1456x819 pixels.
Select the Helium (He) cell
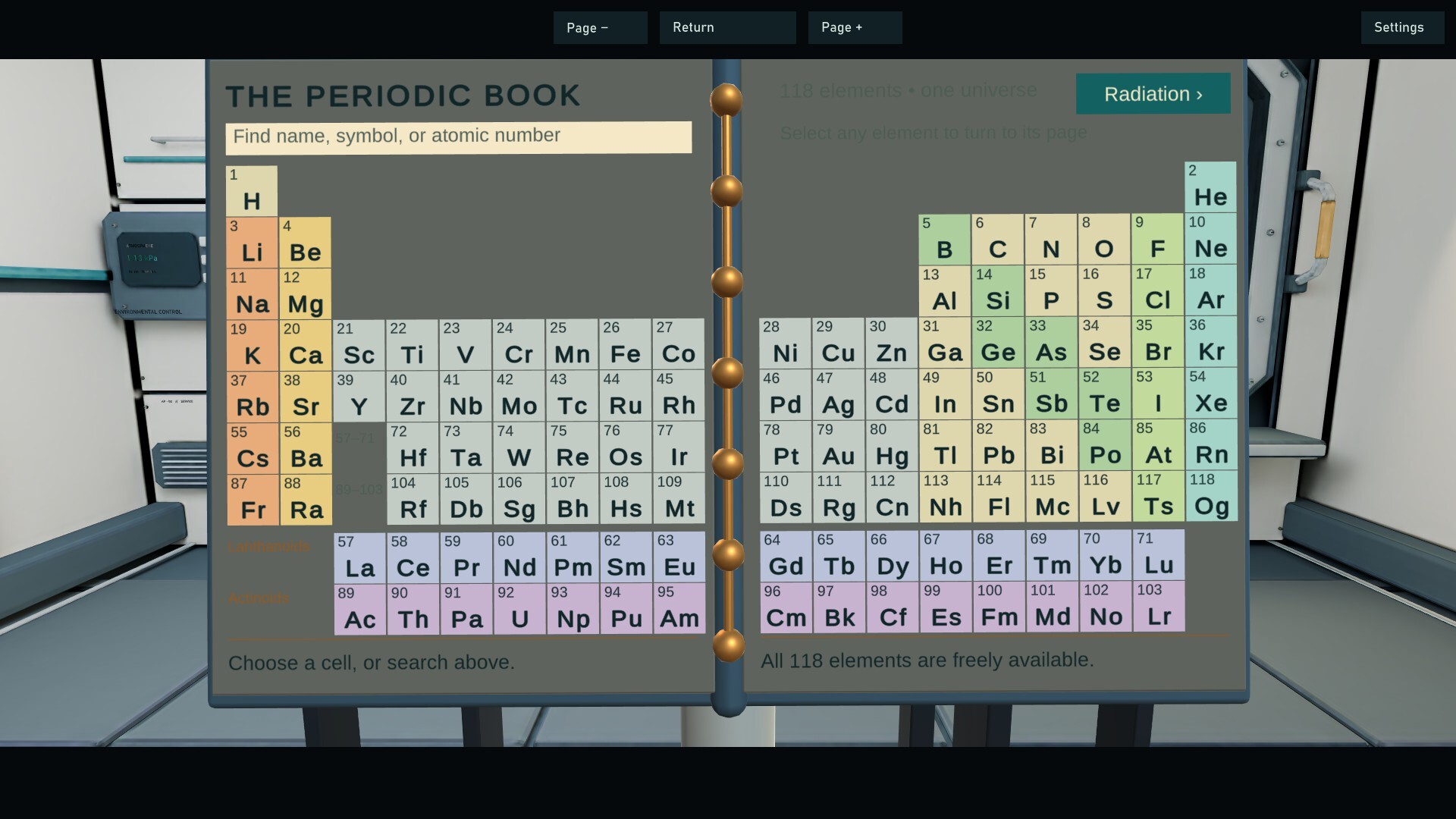[x=1210, y=187]
